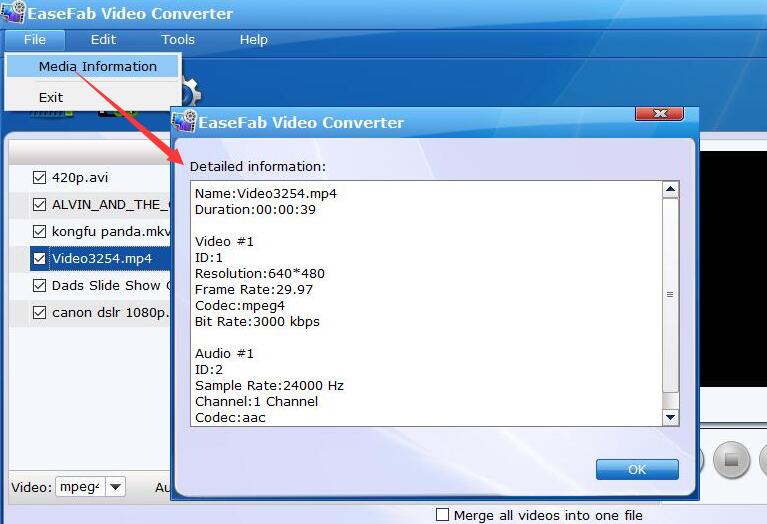Screen dimensions: 767x524
Task: Open the Edit menu
Action: coord(103,40)
